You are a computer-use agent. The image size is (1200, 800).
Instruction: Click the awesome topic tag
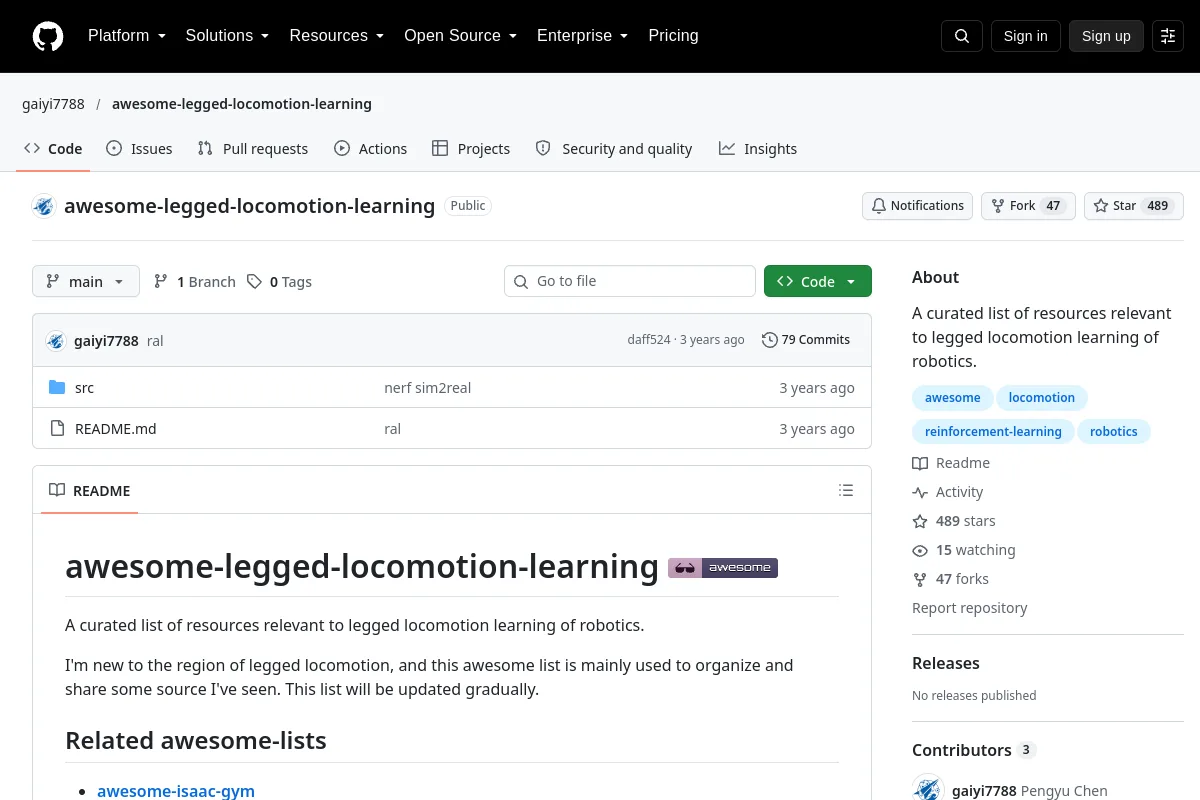click(953, 398)
